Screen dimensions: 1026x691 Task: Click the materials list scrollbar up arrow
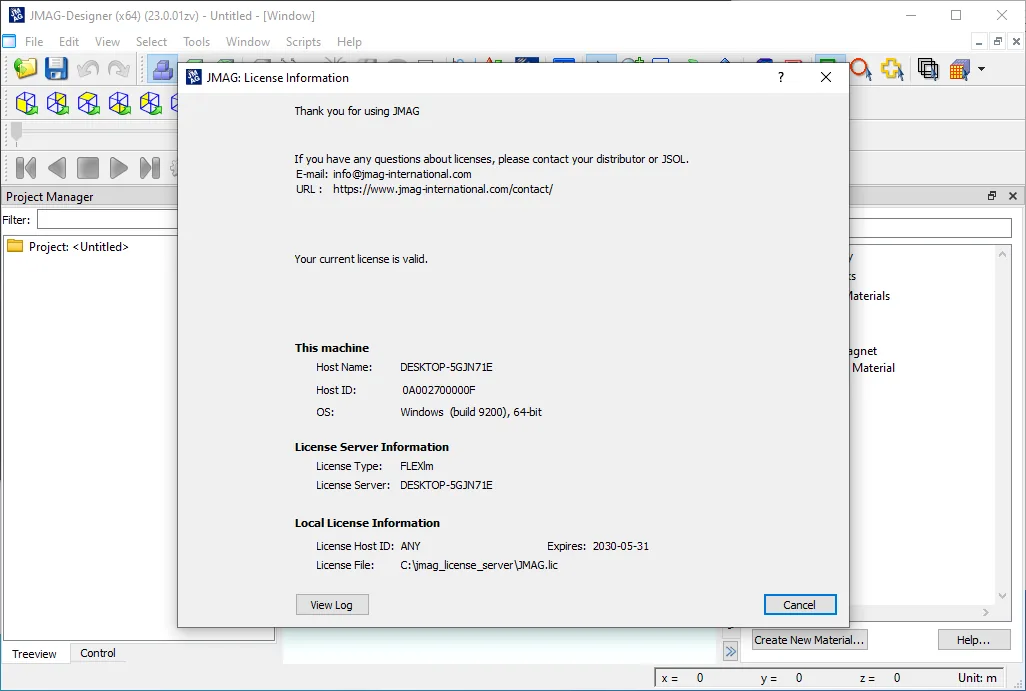pyautogui.click(x=1002, y=254)
